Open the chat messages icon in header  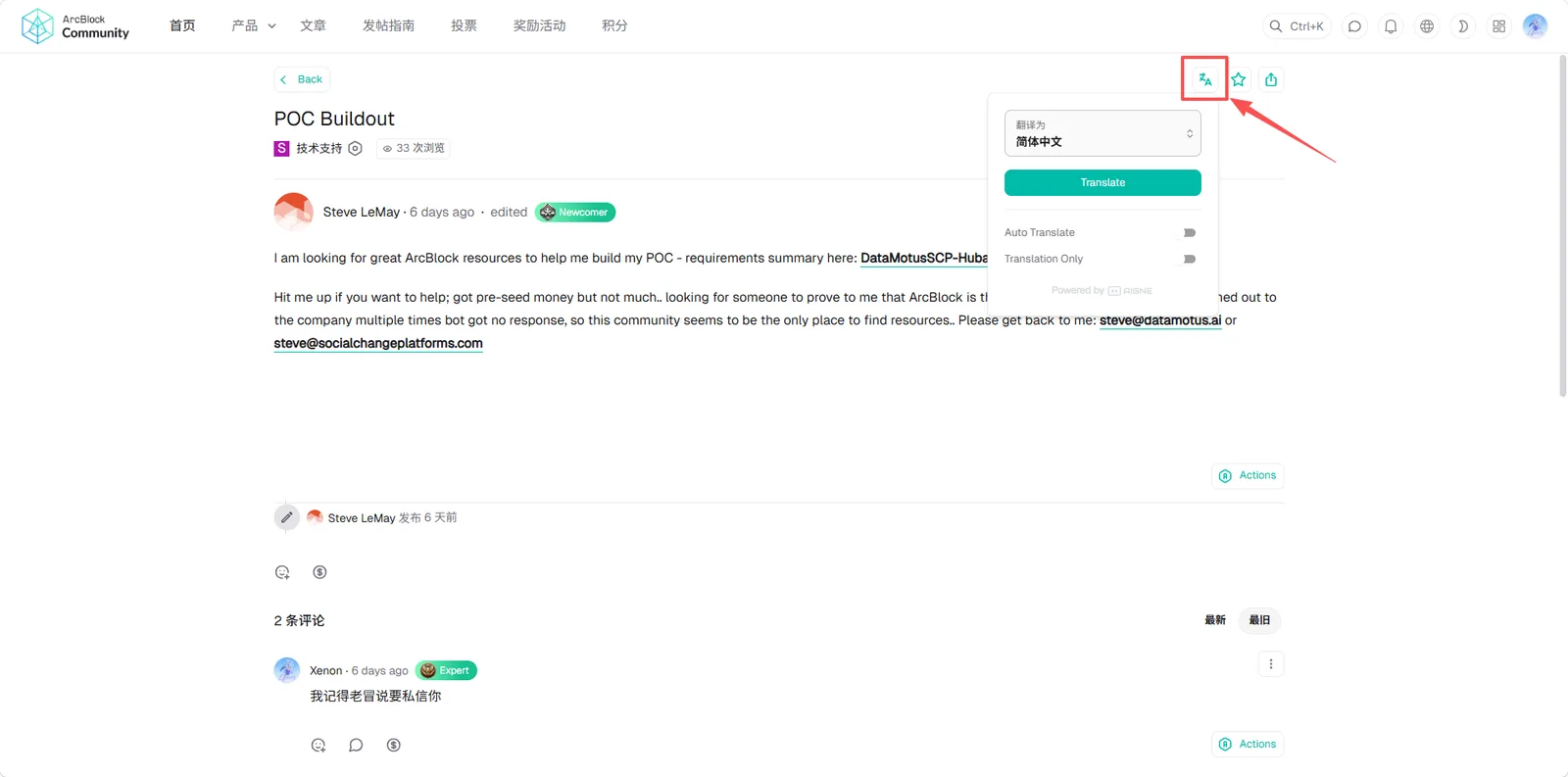click(1354, 26)
